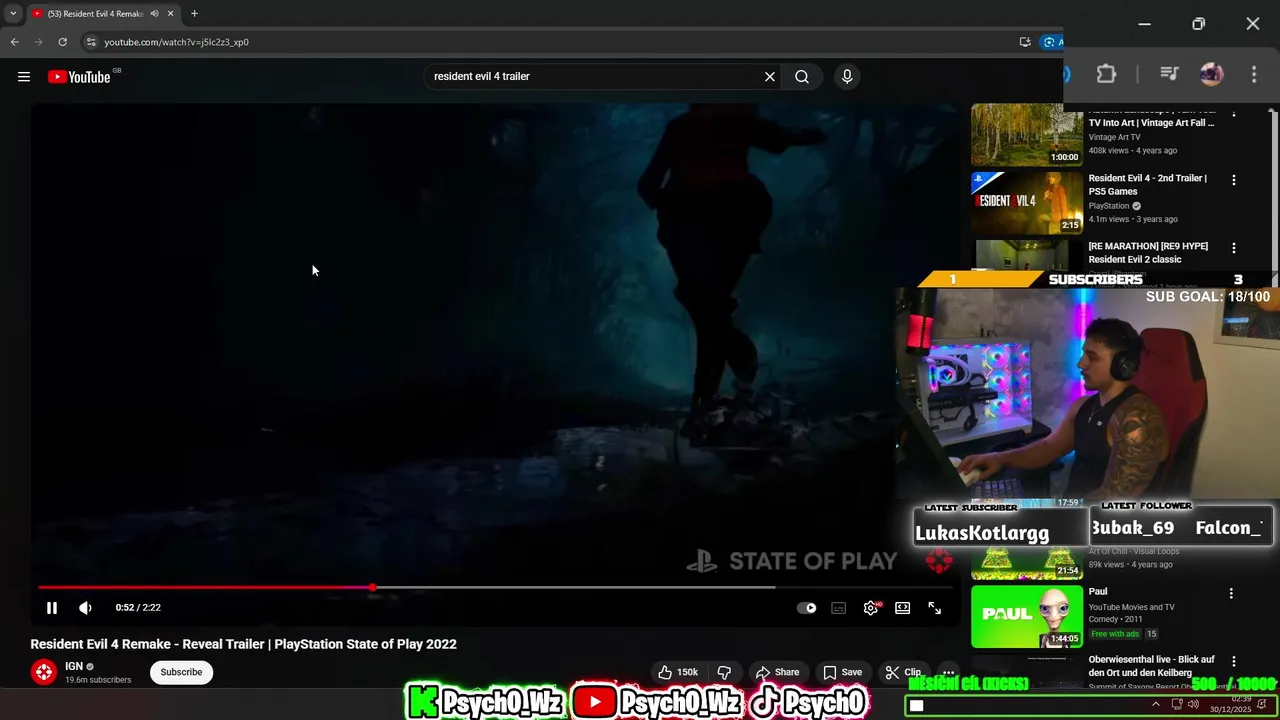
Task: Open a new browser tab
Action: (x=194, y=14)
